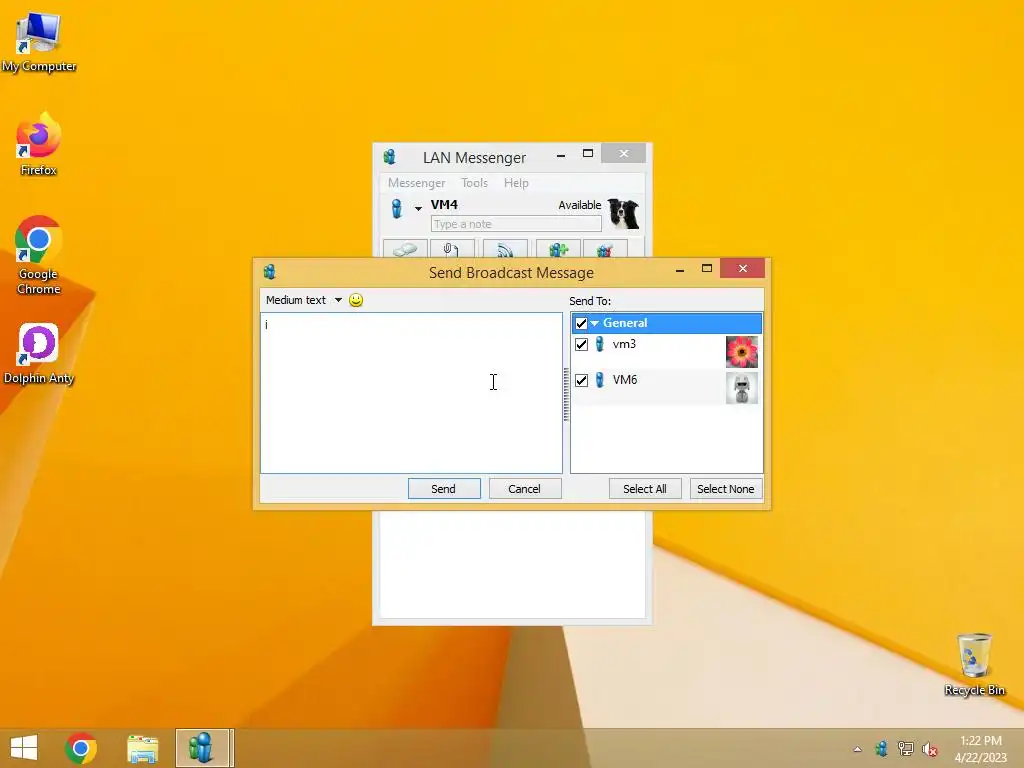The image size is (1024, 768).
Task: Click the Send Broadcast Message window icon
Action: coord(269,272)
